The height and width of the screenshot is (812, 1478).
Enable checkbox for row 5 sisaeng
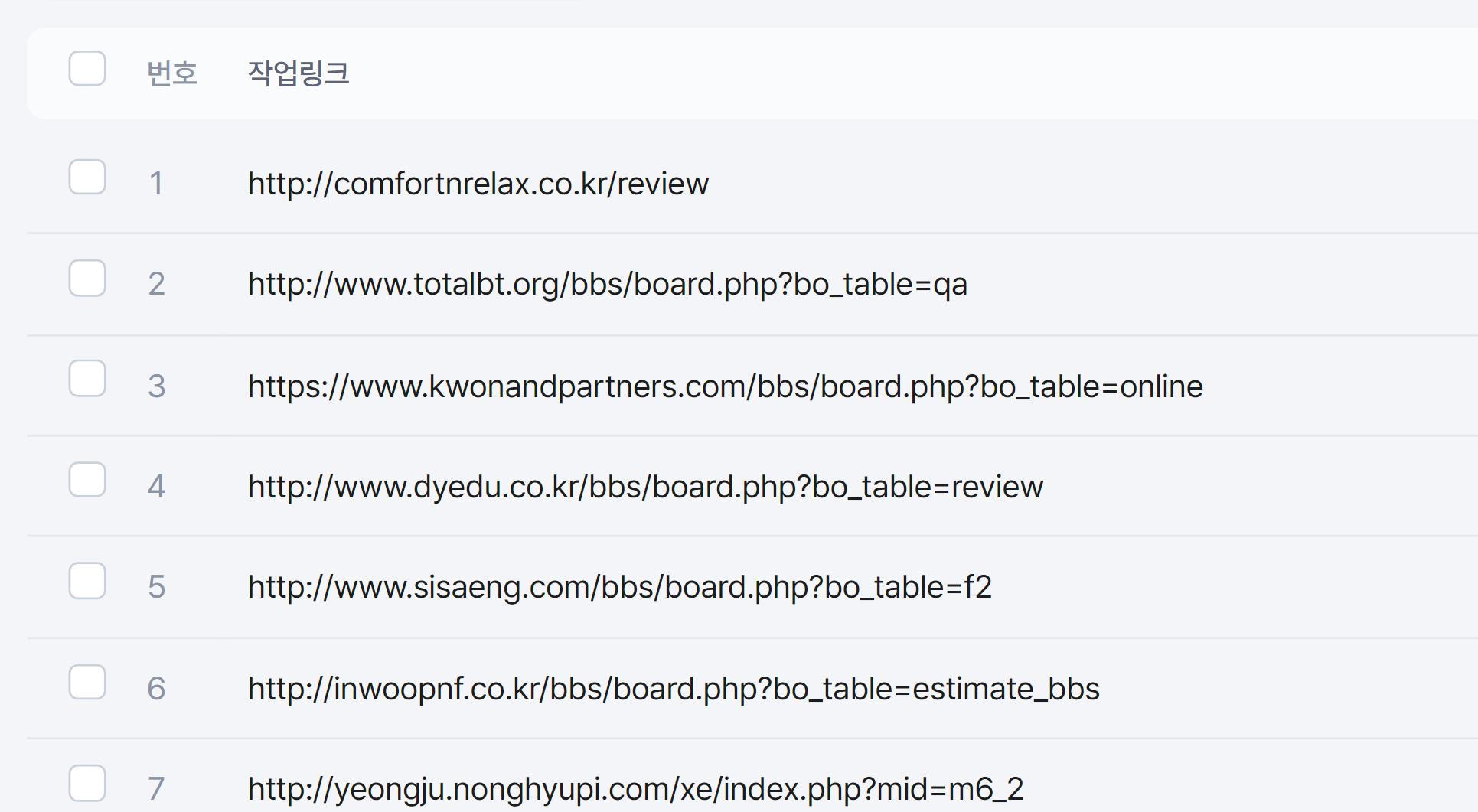click(x=87, y=581)
